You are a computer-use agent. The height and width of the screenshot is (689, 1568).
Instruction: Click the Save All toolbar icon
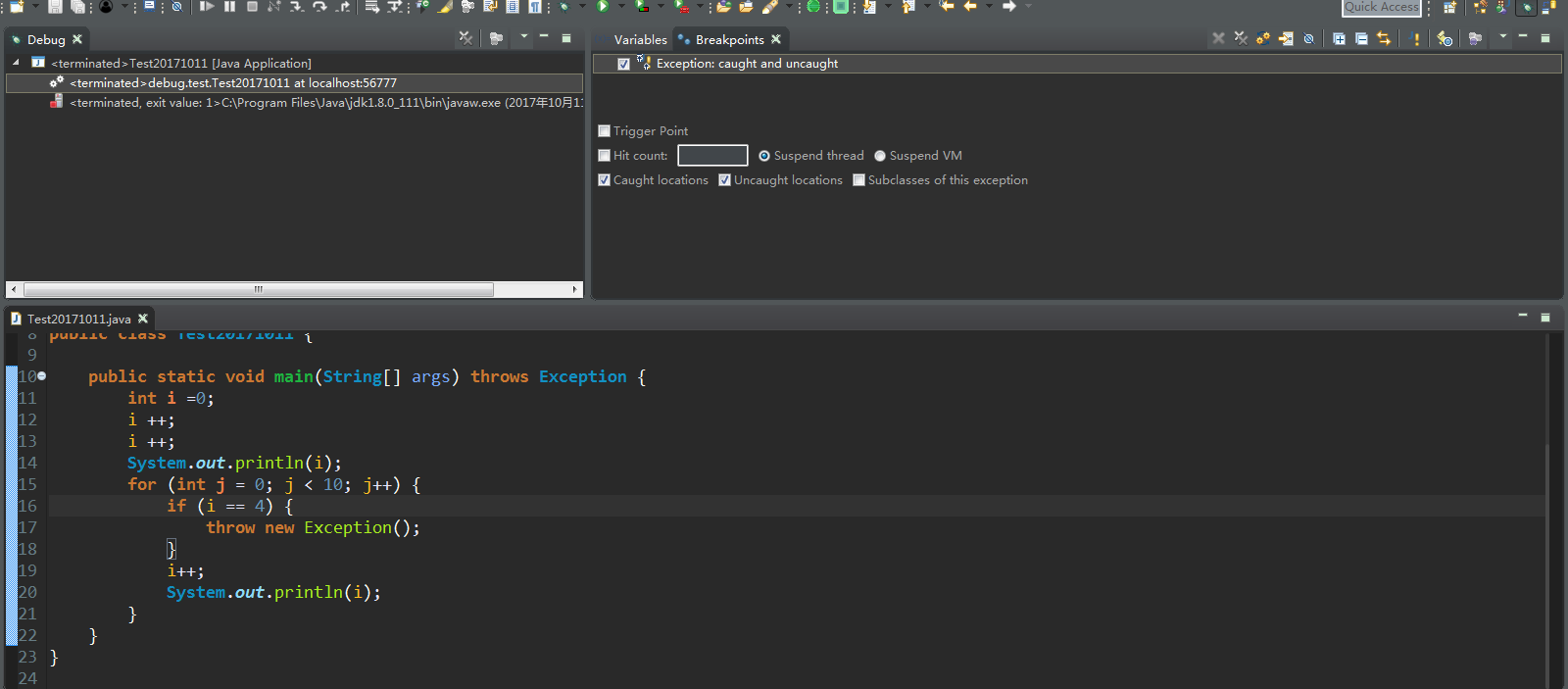[77, 6]
